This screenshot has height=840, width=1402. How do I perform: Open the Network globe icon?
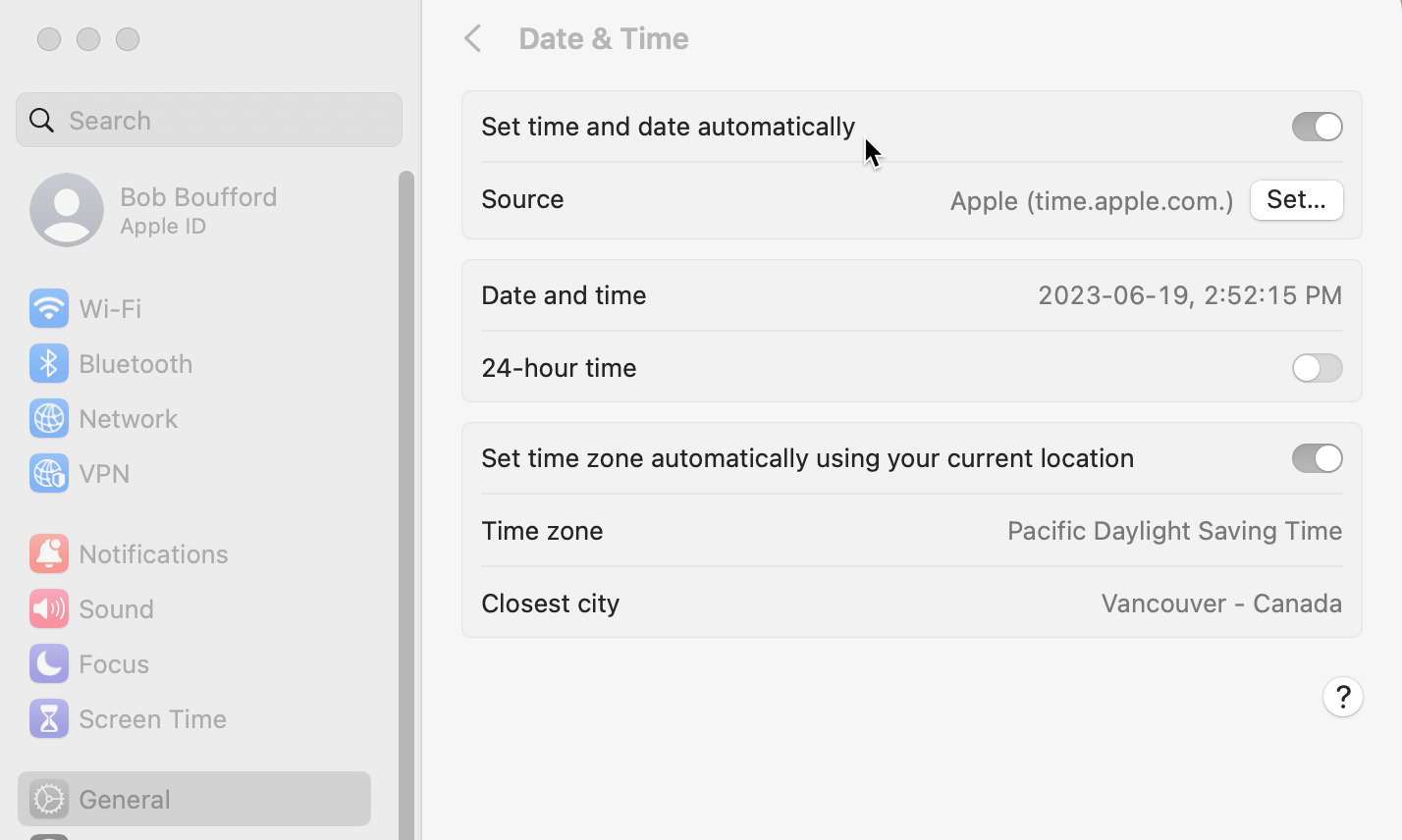48,418
